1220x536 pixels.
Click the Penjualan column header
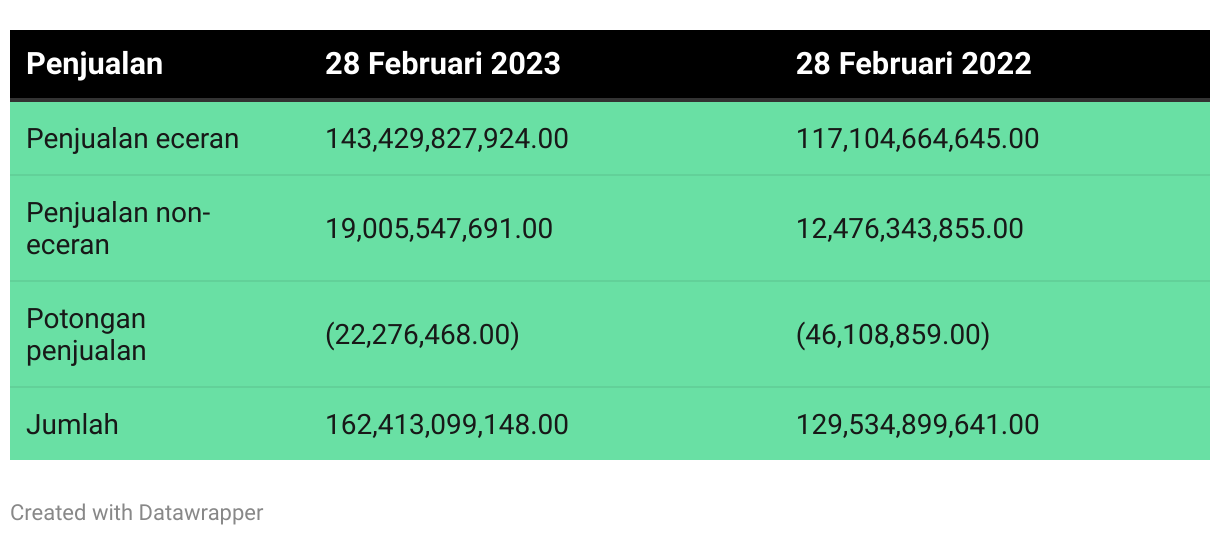click(94, 64)
